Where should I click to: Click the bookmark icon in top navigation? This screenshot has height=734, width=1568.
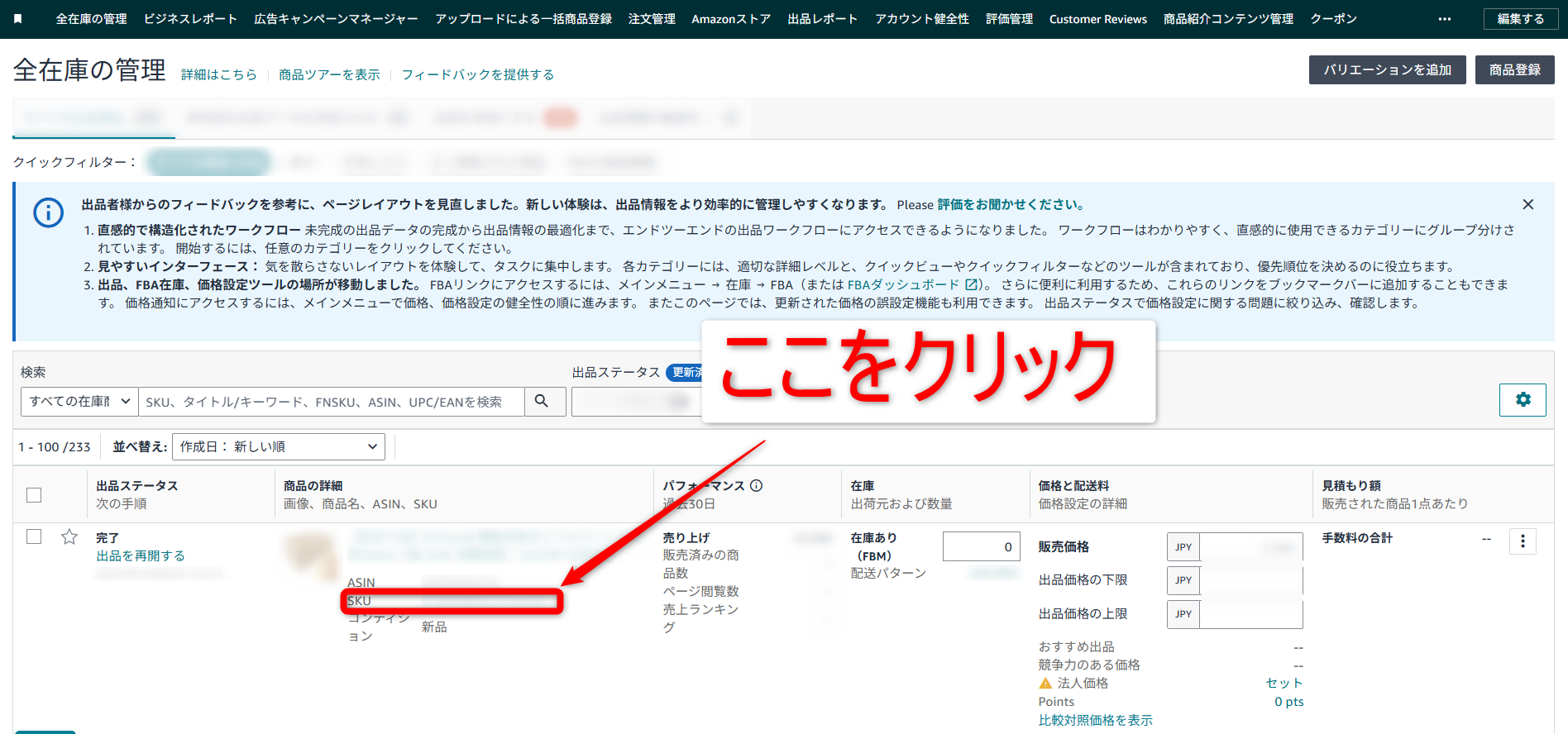[x=17, y=18]
